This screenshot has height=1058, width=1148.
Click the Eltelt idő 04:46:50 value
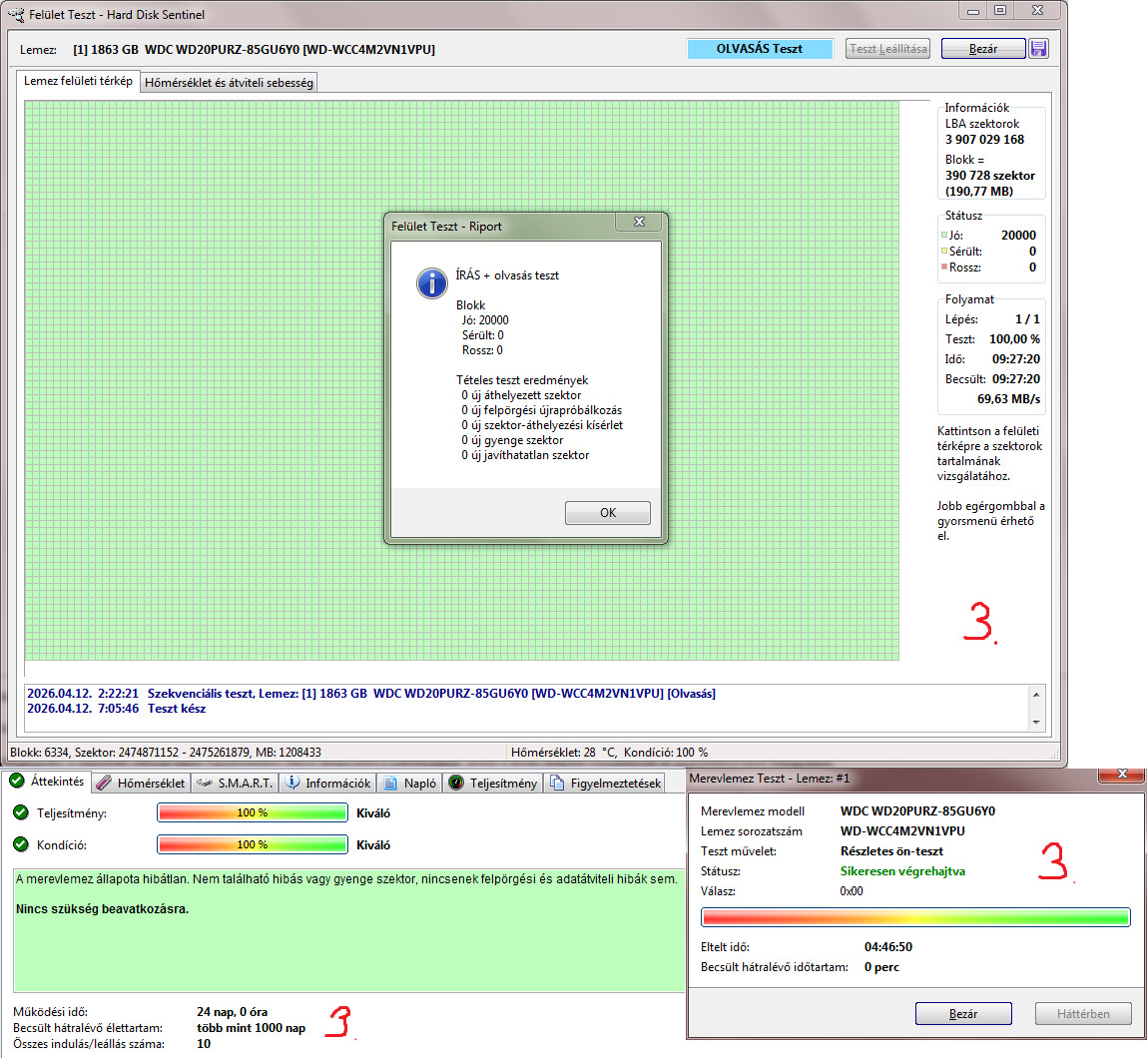888,946
